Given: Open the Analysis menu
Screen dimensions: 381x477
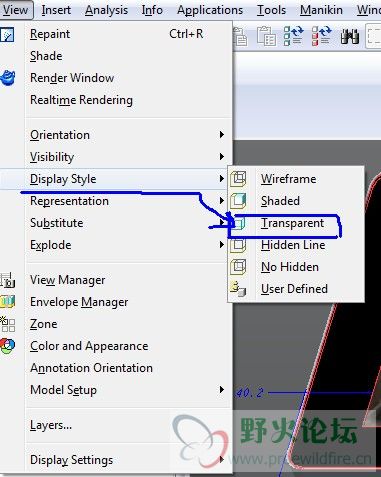Looking at the screenshot, I should click(x=106, y=10).
